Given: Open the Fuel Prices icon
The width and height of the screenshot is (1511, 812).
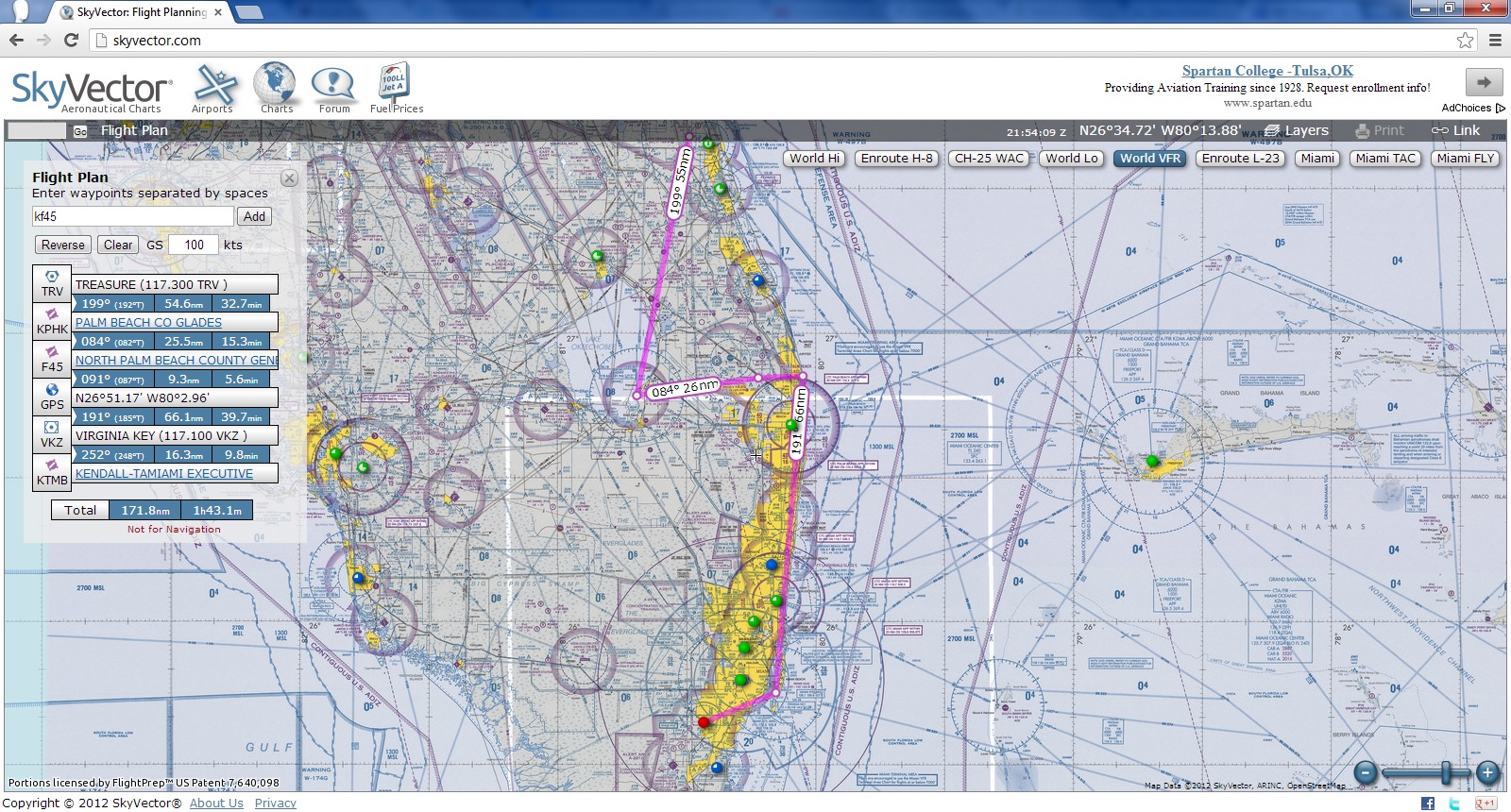Looking at the screenshot, I should [x=396, y=89].
